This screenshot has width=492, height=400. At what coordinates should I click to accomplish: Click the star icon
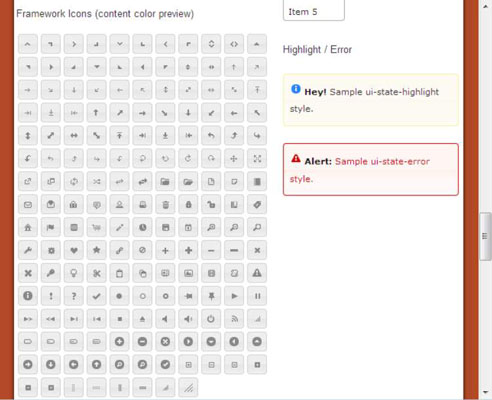click(97, 250)
